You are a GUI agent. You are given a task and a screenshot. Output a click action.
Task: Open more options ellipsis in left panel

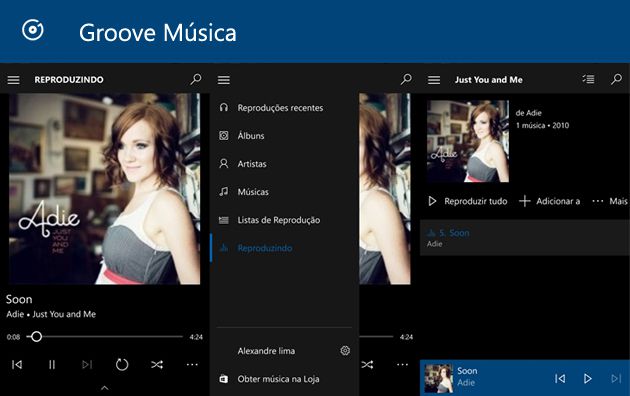pyautogui.click(x=192, y=365)
